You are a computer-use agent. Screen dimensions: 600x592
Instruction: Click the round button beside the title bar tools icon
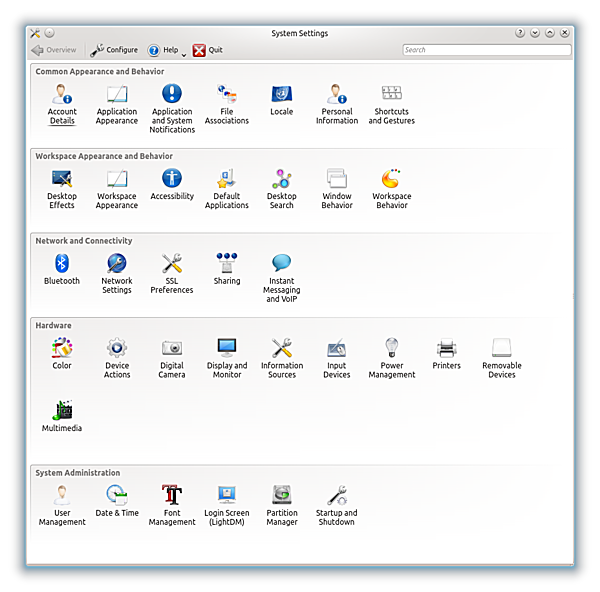coord(49,33)
